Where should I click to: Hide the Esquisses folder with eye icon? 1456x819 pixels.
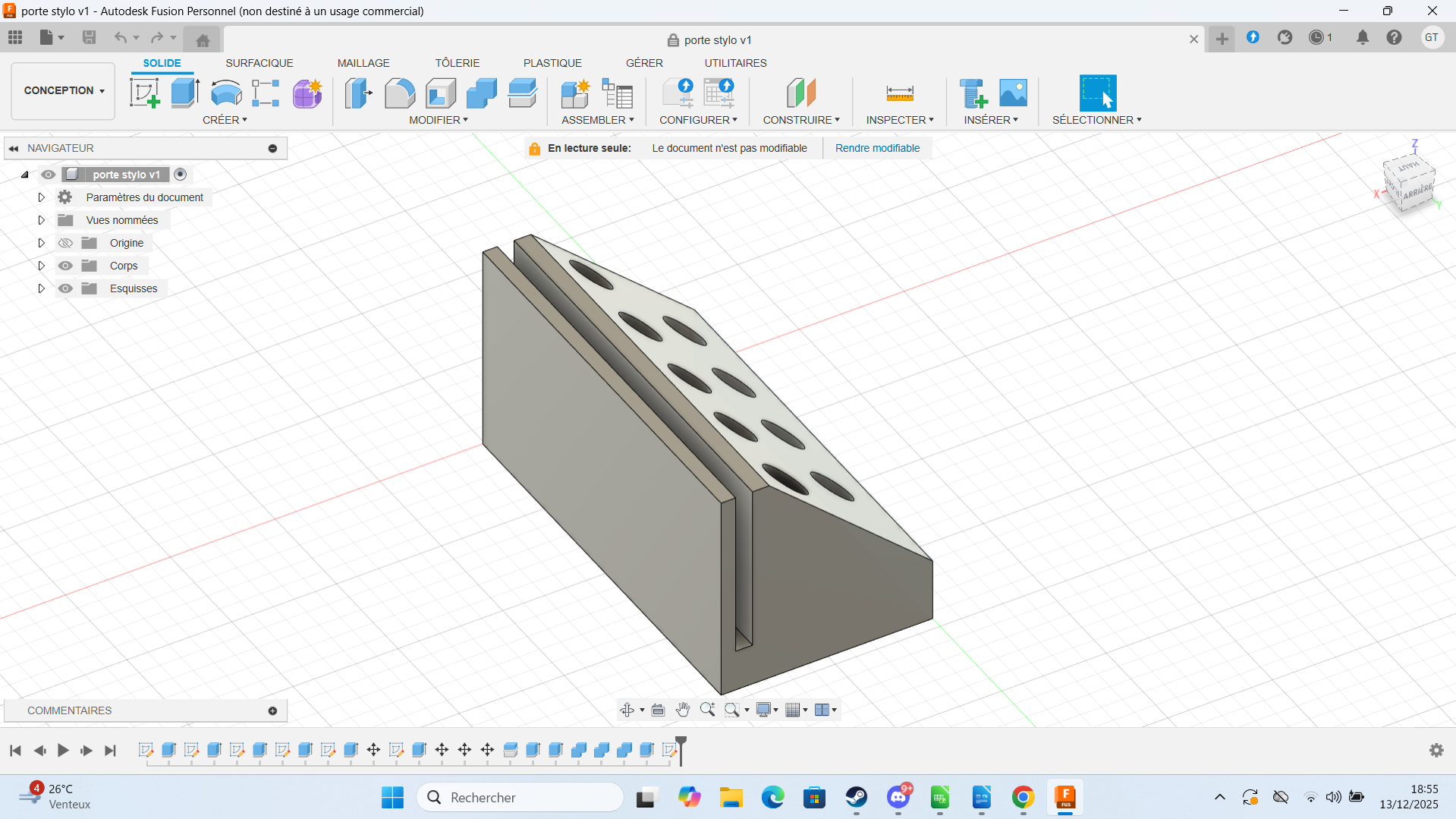point(66,288)
